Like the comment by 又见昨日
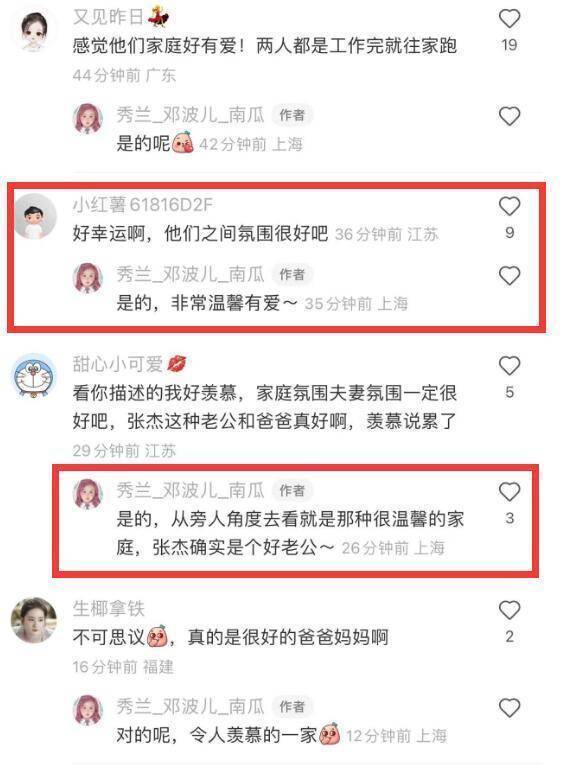 point(509,19)
